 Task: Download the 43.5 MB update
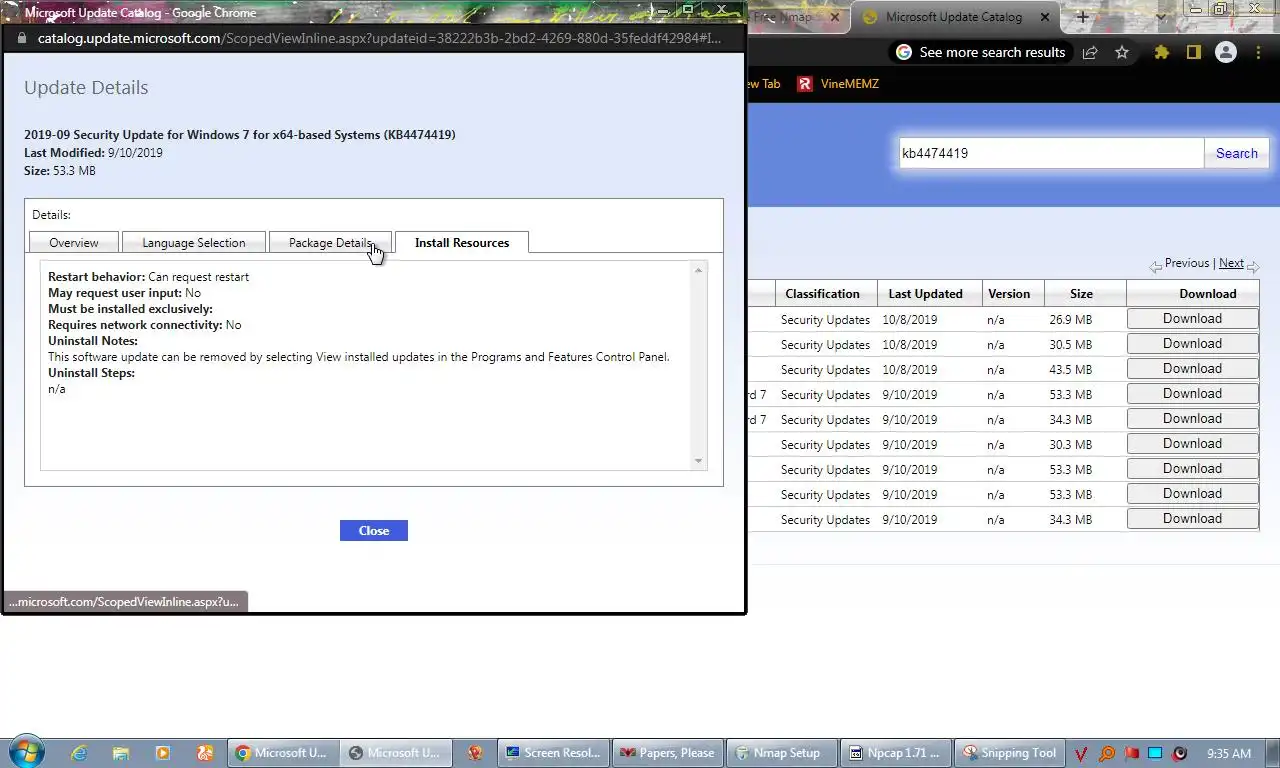pos(1192,368)
